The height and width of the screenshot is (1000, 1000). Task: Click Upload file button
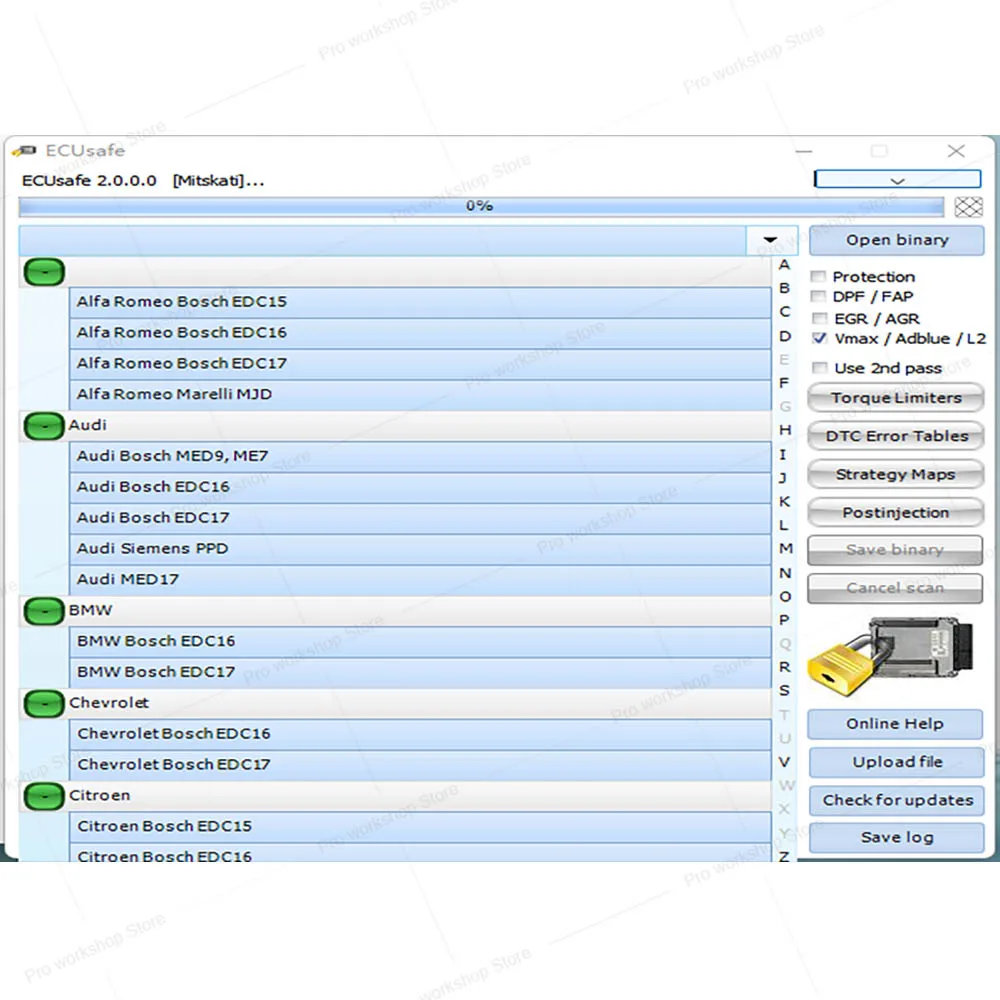click(x=897, y=762)
